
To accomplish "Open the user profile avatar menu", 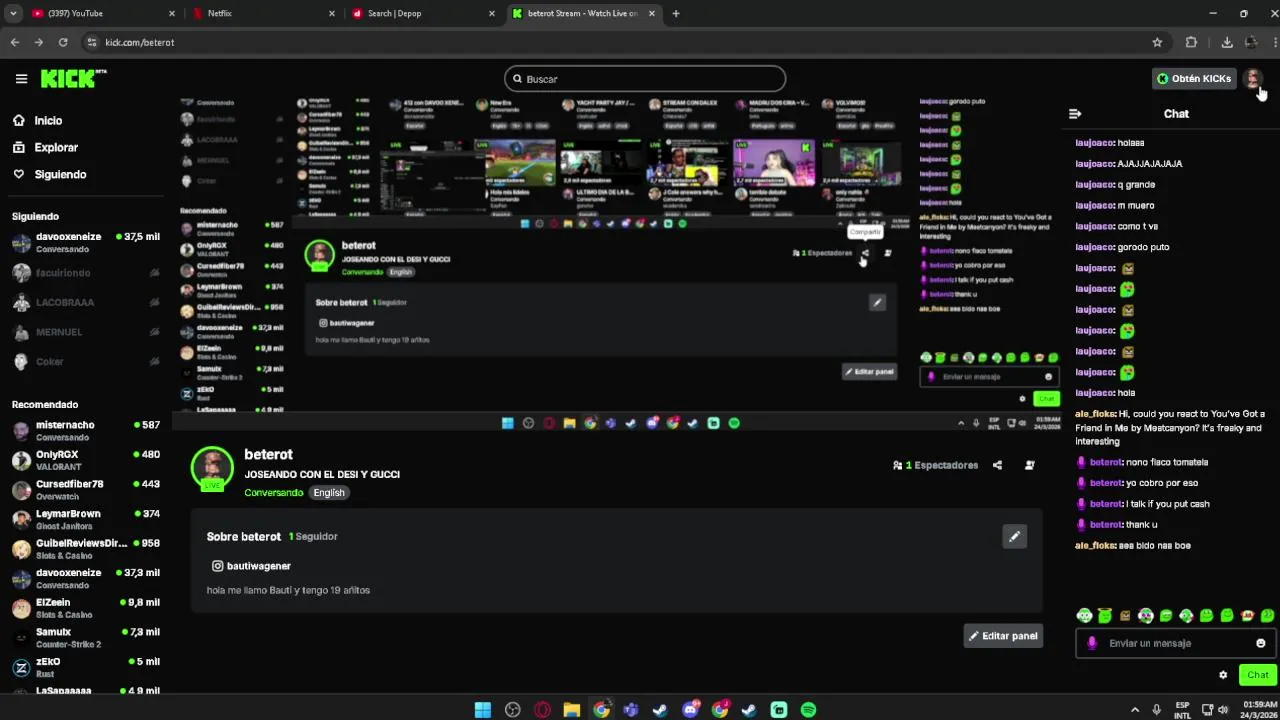I will [1253, 79].
